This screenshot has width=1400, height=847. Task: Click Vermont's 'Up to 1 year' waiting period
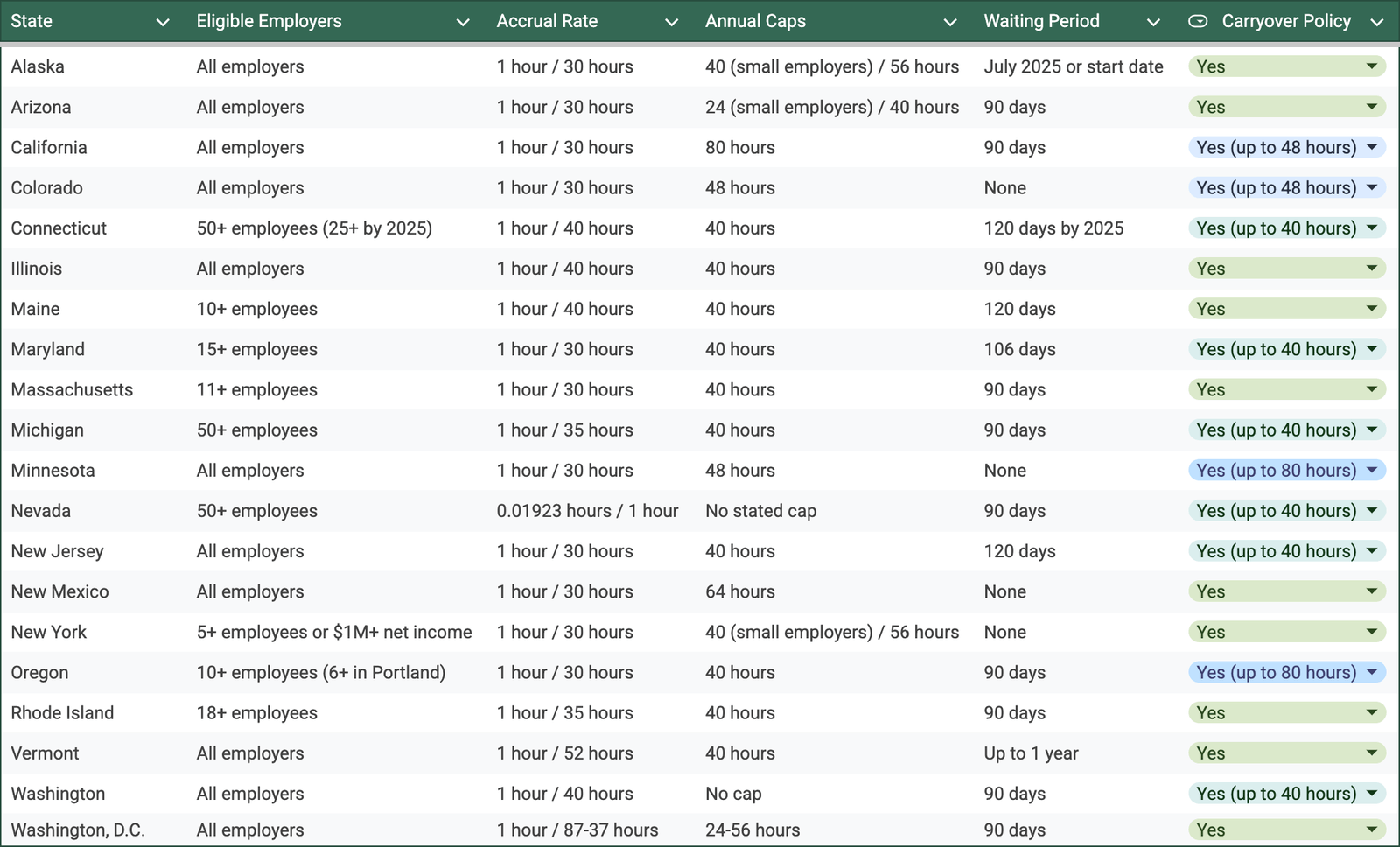pyautogui.click(x=1031, y=753)
